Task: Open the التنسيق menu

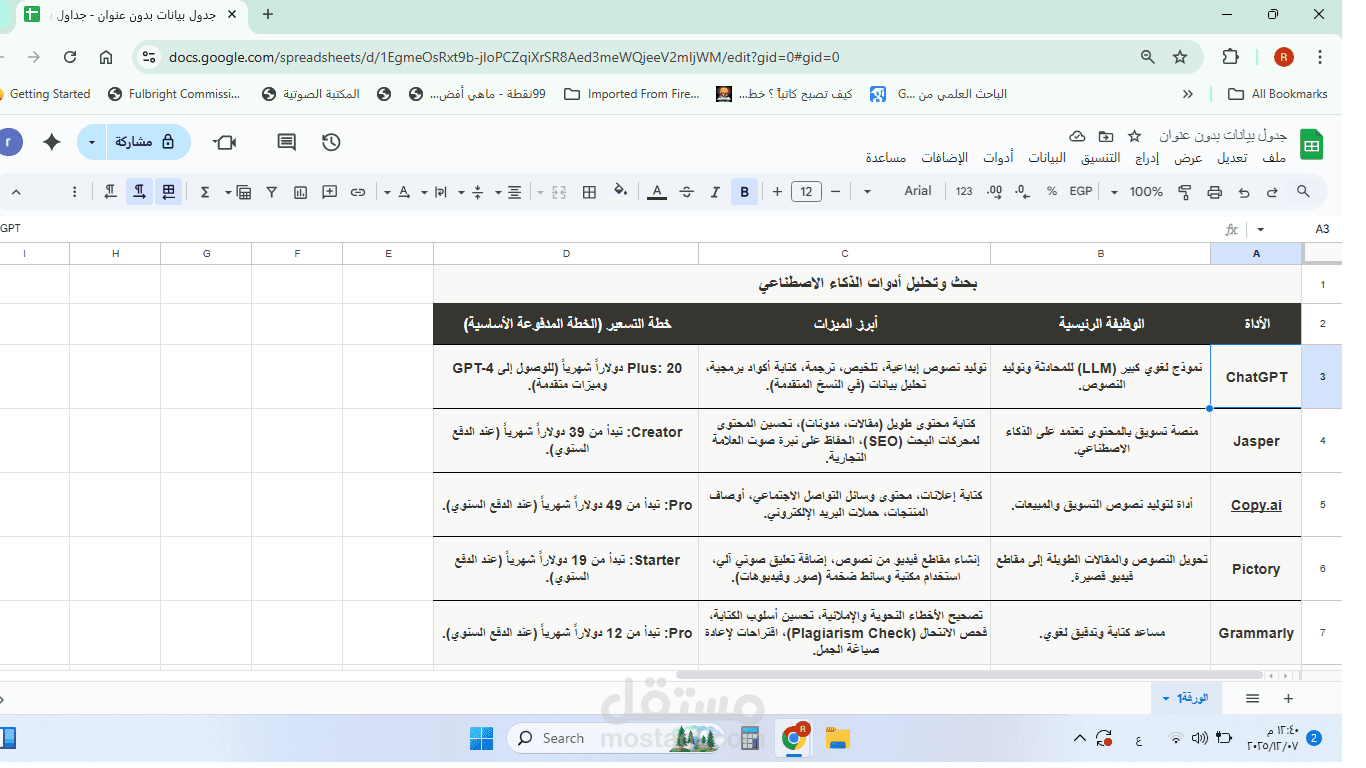Action: coord(1101,158)
